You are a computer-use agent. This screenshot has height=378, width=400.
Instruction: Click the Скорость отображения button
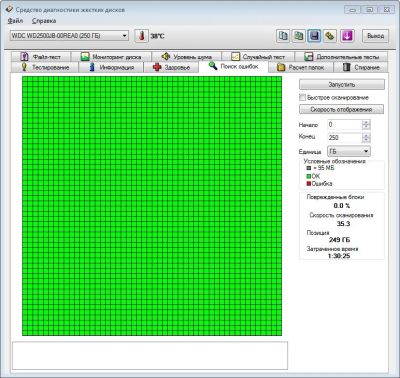pyautogui.click(x=341, y=109)
